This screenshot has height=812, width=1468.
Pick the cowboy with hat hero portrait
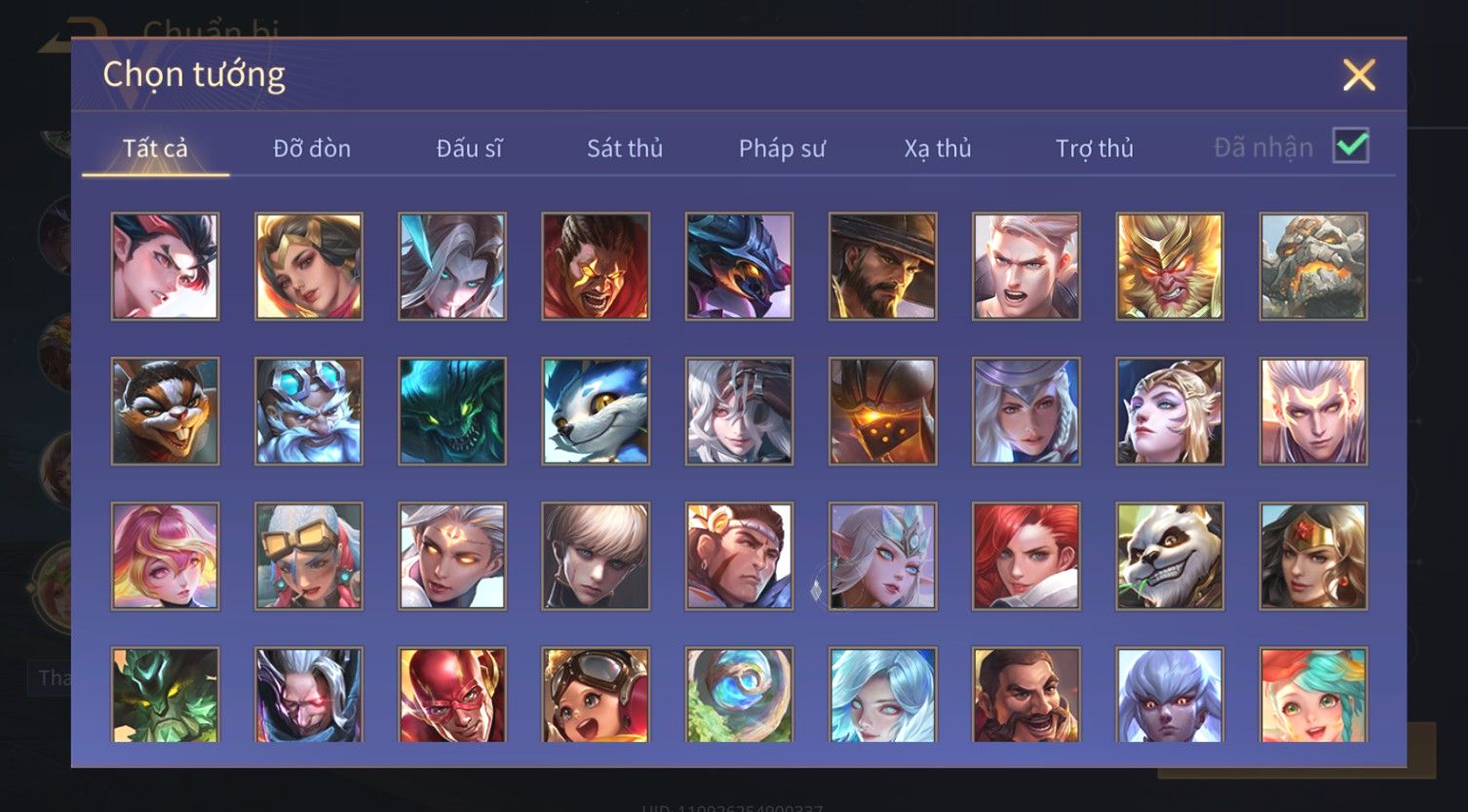[883, 266]
